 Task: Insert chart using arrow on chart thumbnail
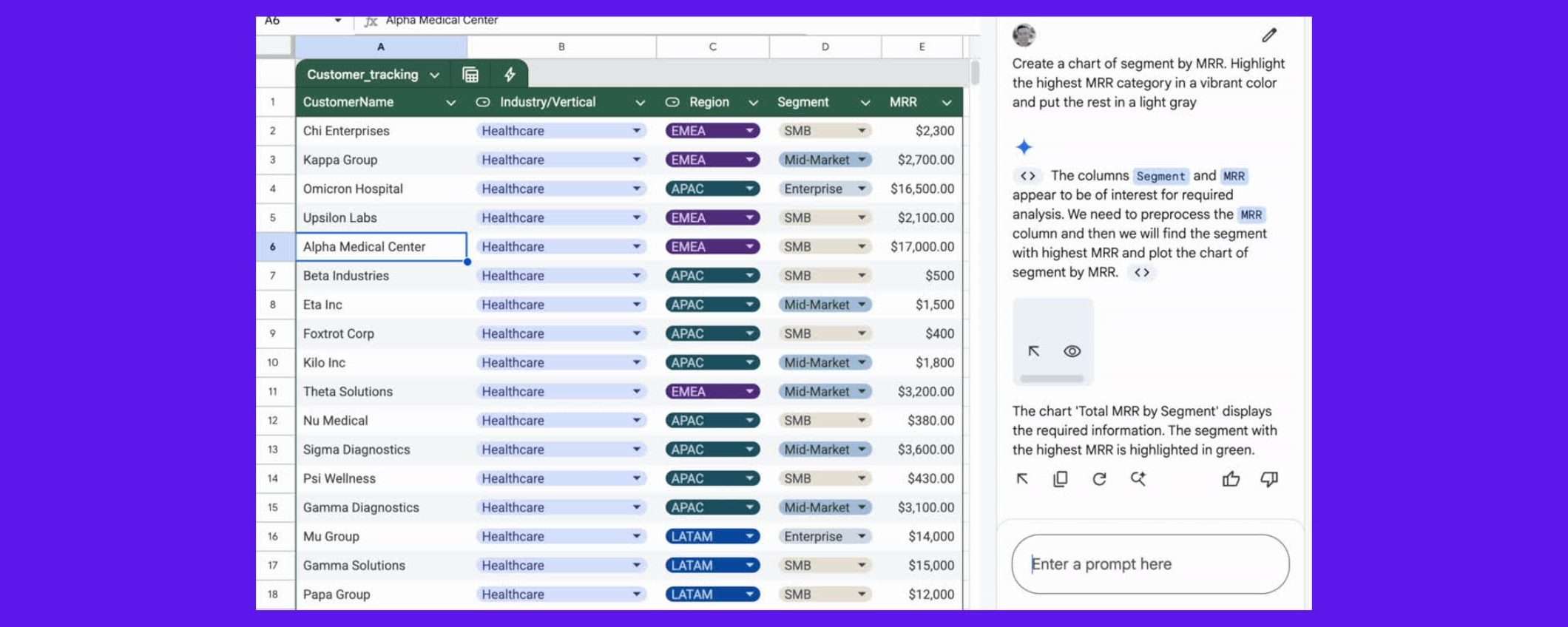pos(1034,351)
